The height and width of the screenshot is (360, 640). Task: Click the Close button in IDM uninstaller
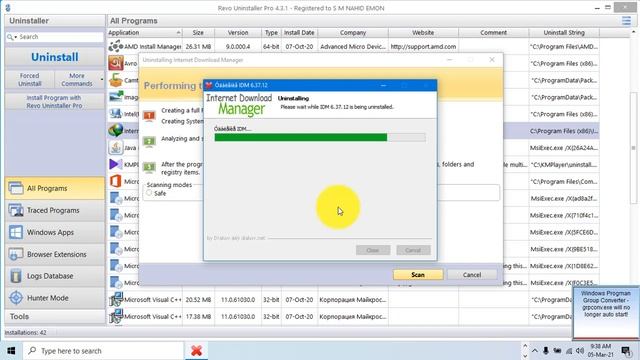coord(373,250)
